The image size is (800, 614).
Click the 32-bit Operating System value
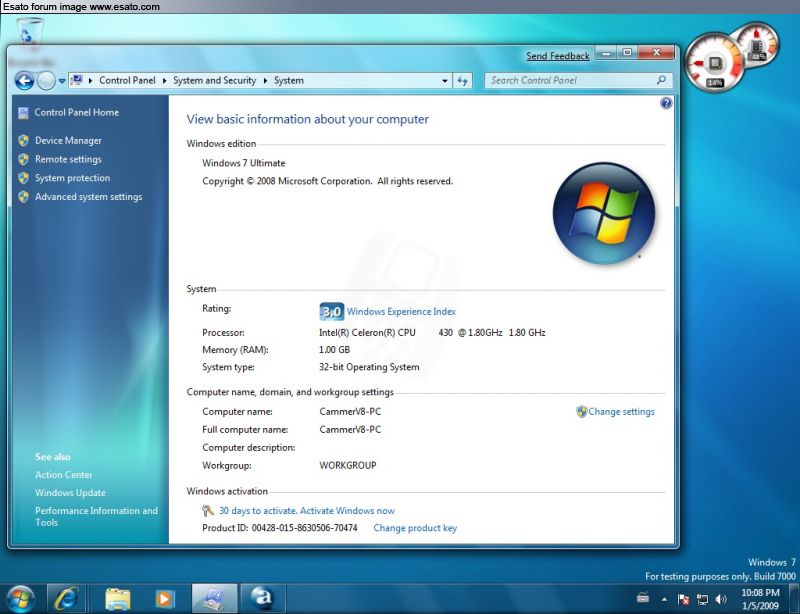coord(369,367)
